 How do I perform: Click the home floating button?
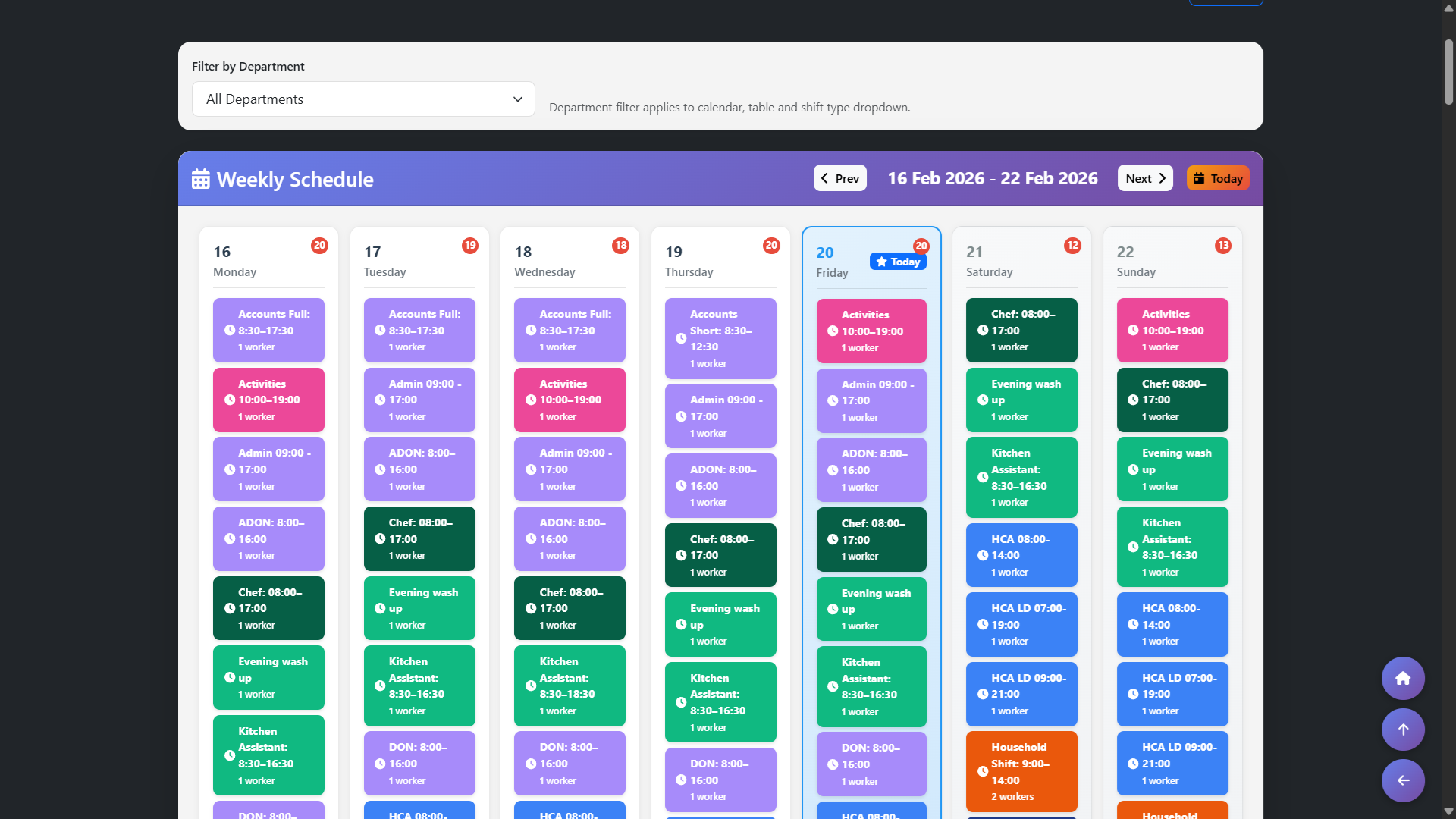click(1403, 678)
